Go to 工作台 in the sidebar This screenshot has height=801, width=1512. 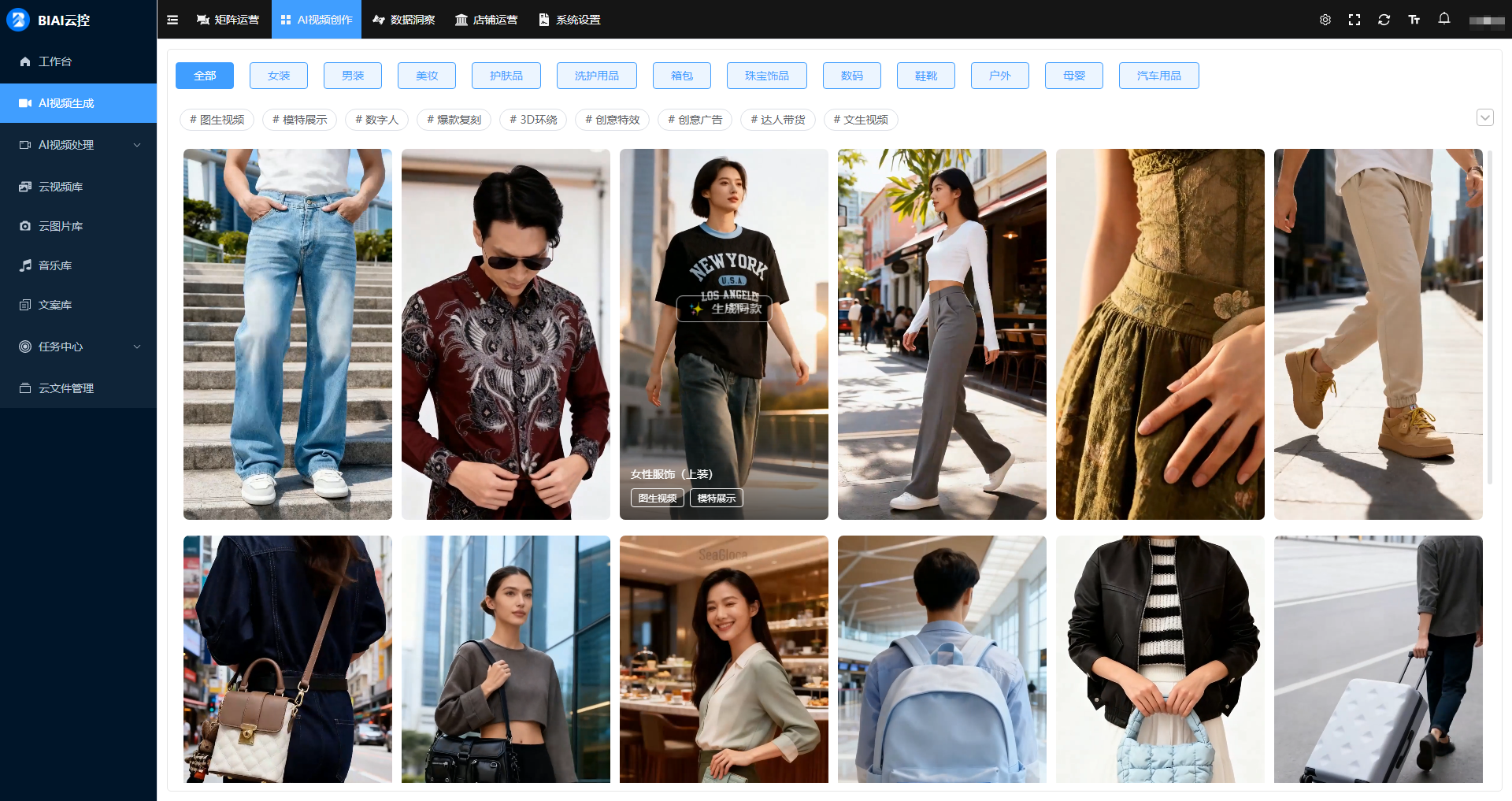pyautogui.click(x=78, y=61)
